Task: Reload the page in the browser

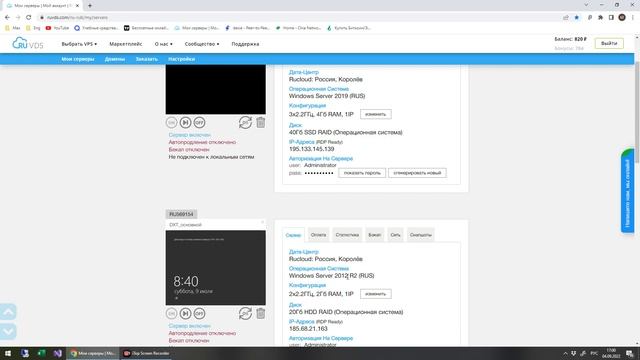Action: (x=29, y=18)
